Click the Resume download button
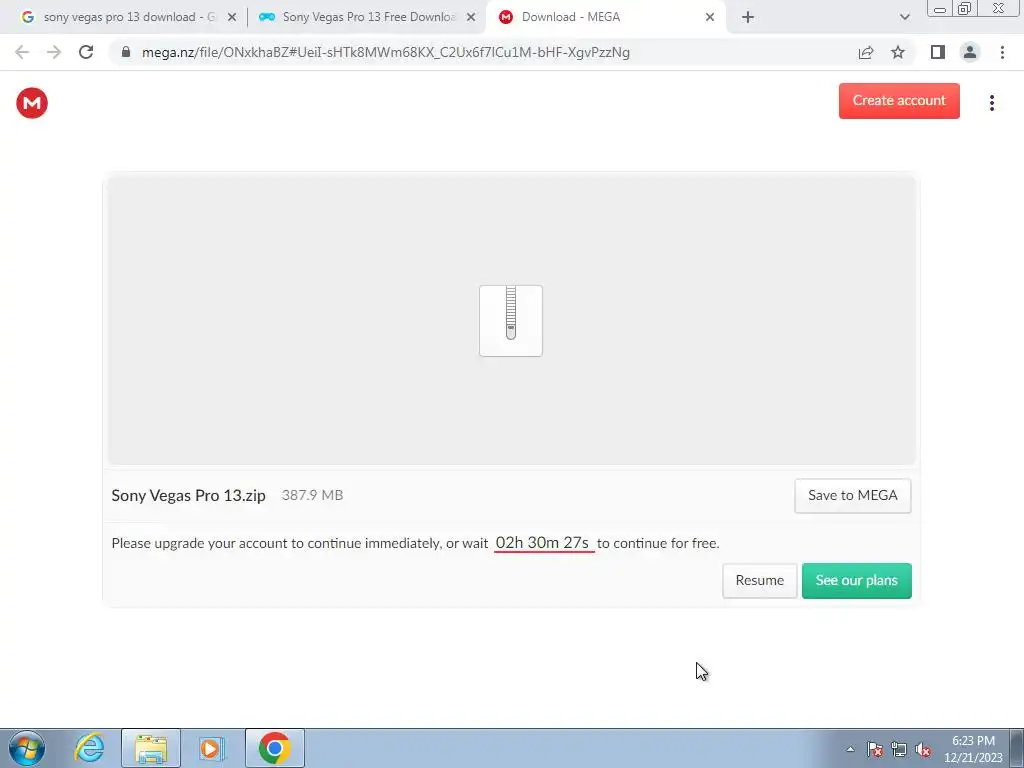This screenshot has width=1024, height=768. point(760,581)
